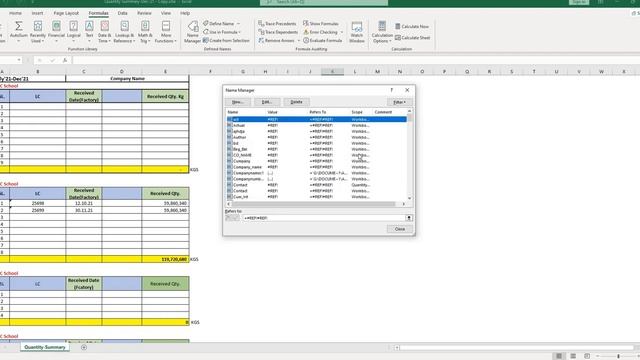Open the Calculation Options dropdown
Image resolution: width=640 pixels, height=360 pixels.
point(382,32)
